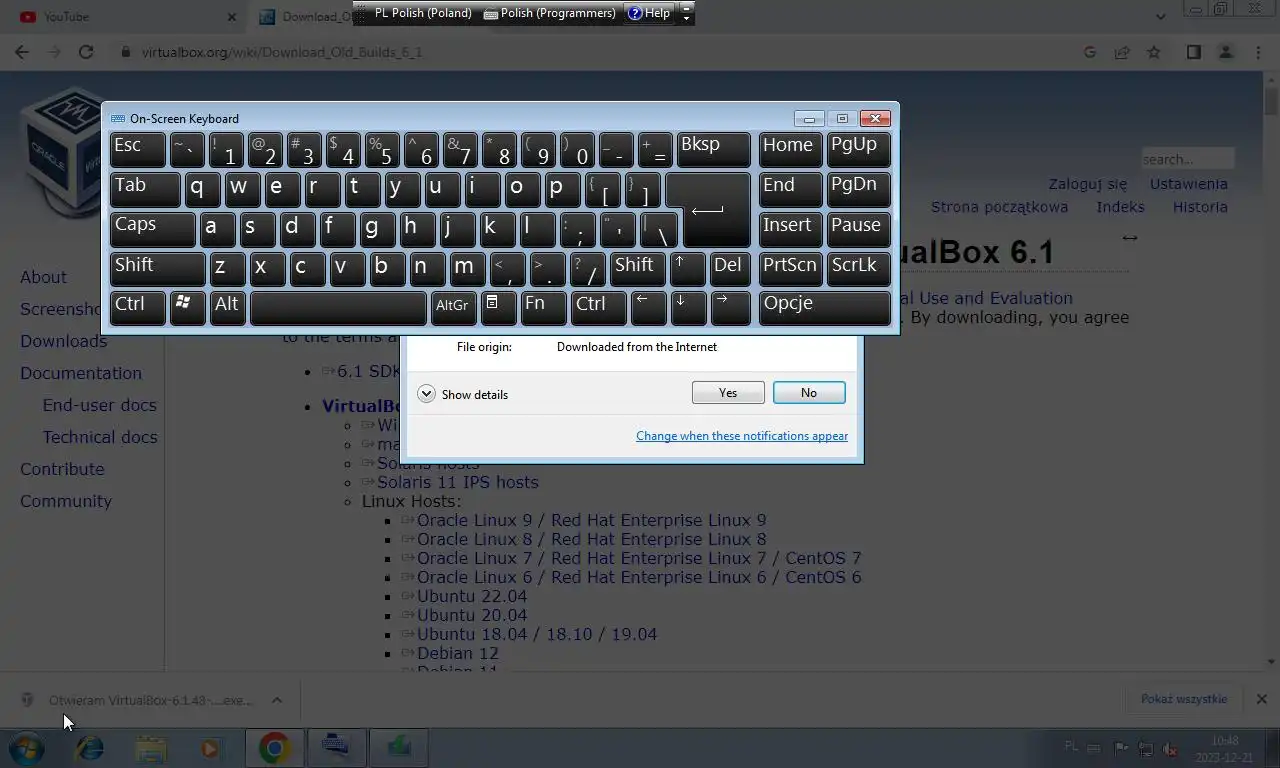Viewport: 1280px width, 768px height.
Task: Open the VirtualBox download item chevron menu
Action: coord(277,700)
